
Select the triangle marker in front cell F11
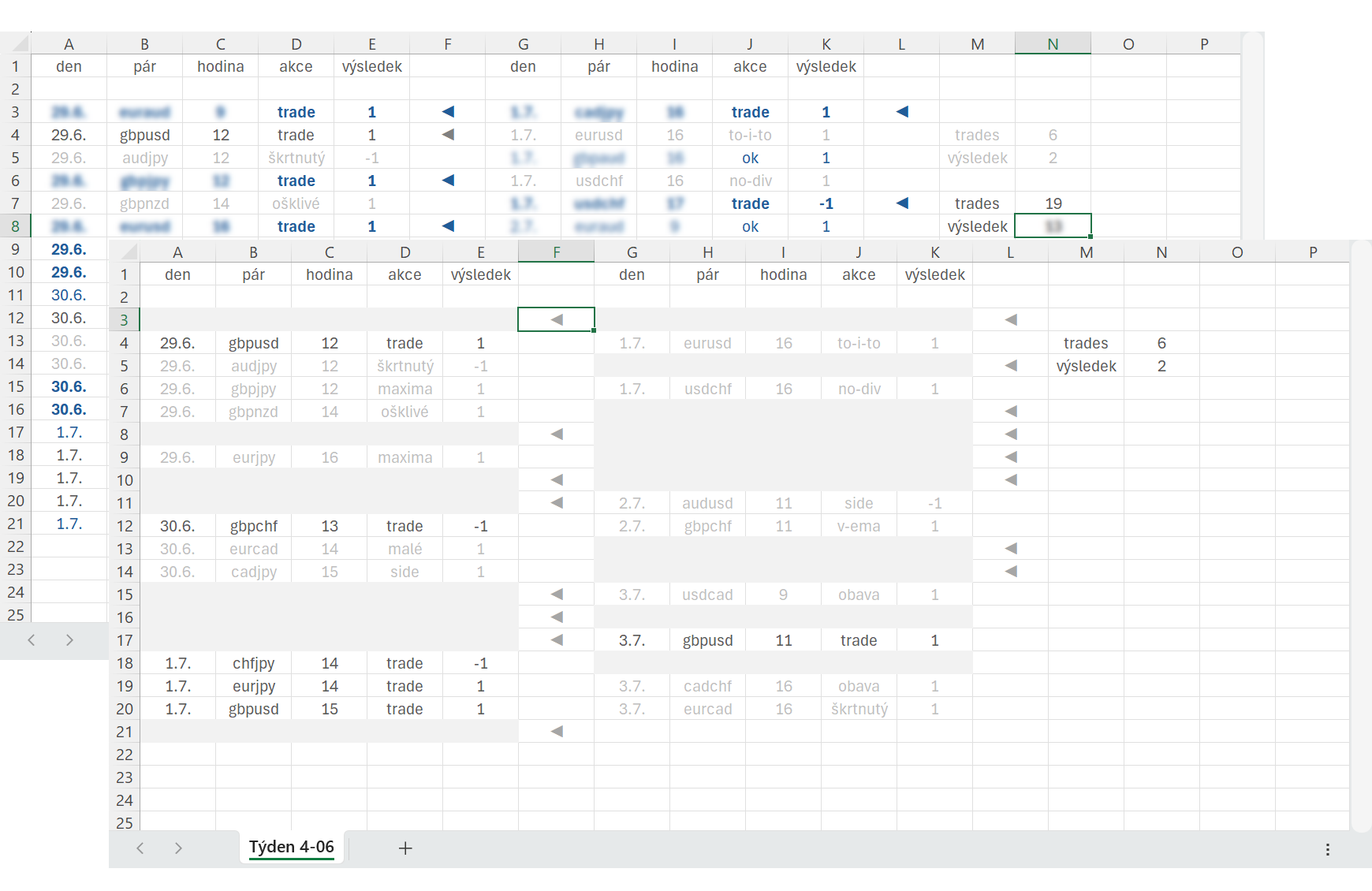[557, 503]
